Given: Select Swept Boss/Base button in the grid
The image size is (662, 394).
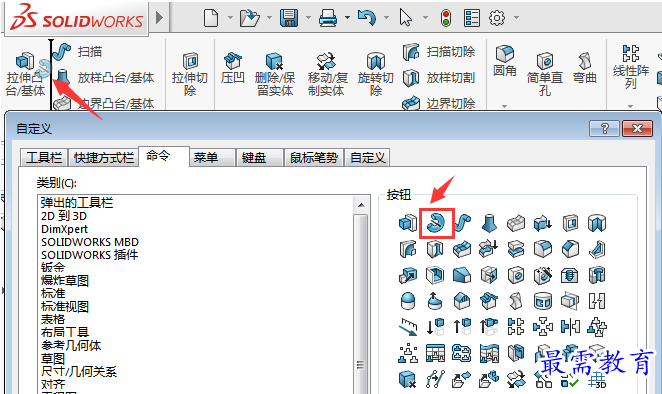Looking at the screenshot, I should [x=463, y=223].
